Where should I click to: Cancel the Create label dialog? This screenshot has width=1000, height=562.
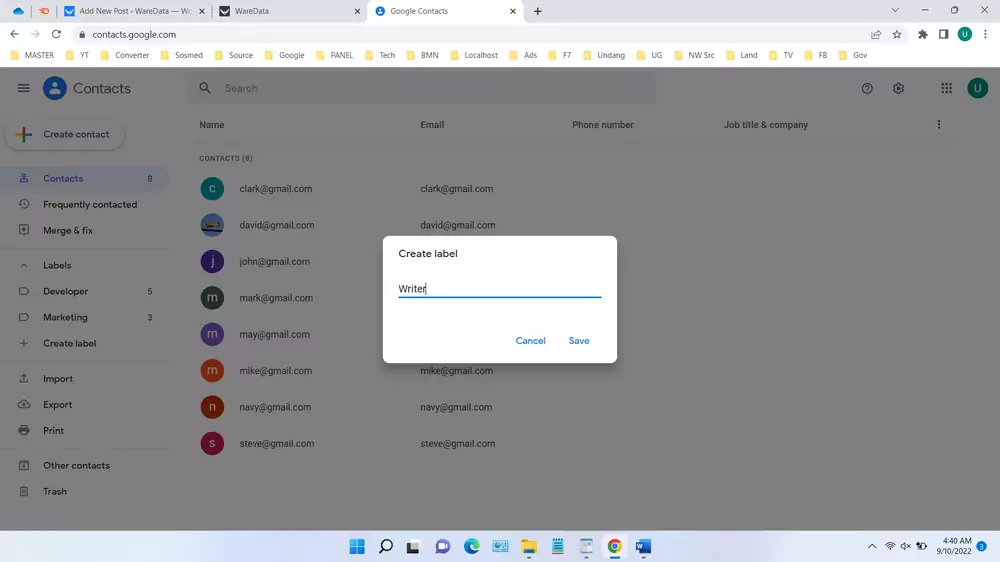coord(530,341)
